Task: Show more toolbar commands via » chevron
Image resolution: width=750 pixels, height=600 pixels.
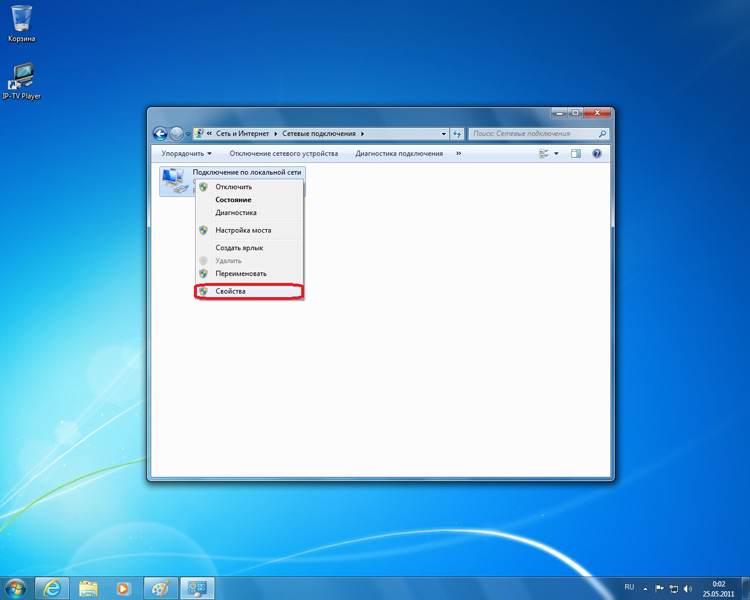Action: [x=459, y=154]
